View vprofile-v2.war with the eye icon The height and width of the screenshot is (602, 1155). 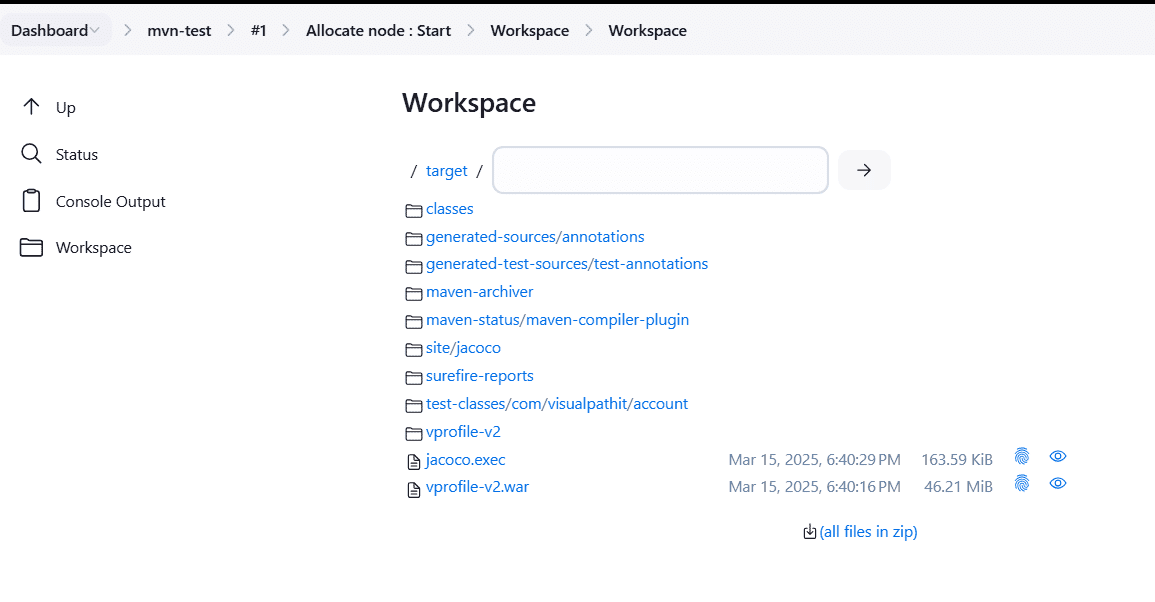[1057, 483]
